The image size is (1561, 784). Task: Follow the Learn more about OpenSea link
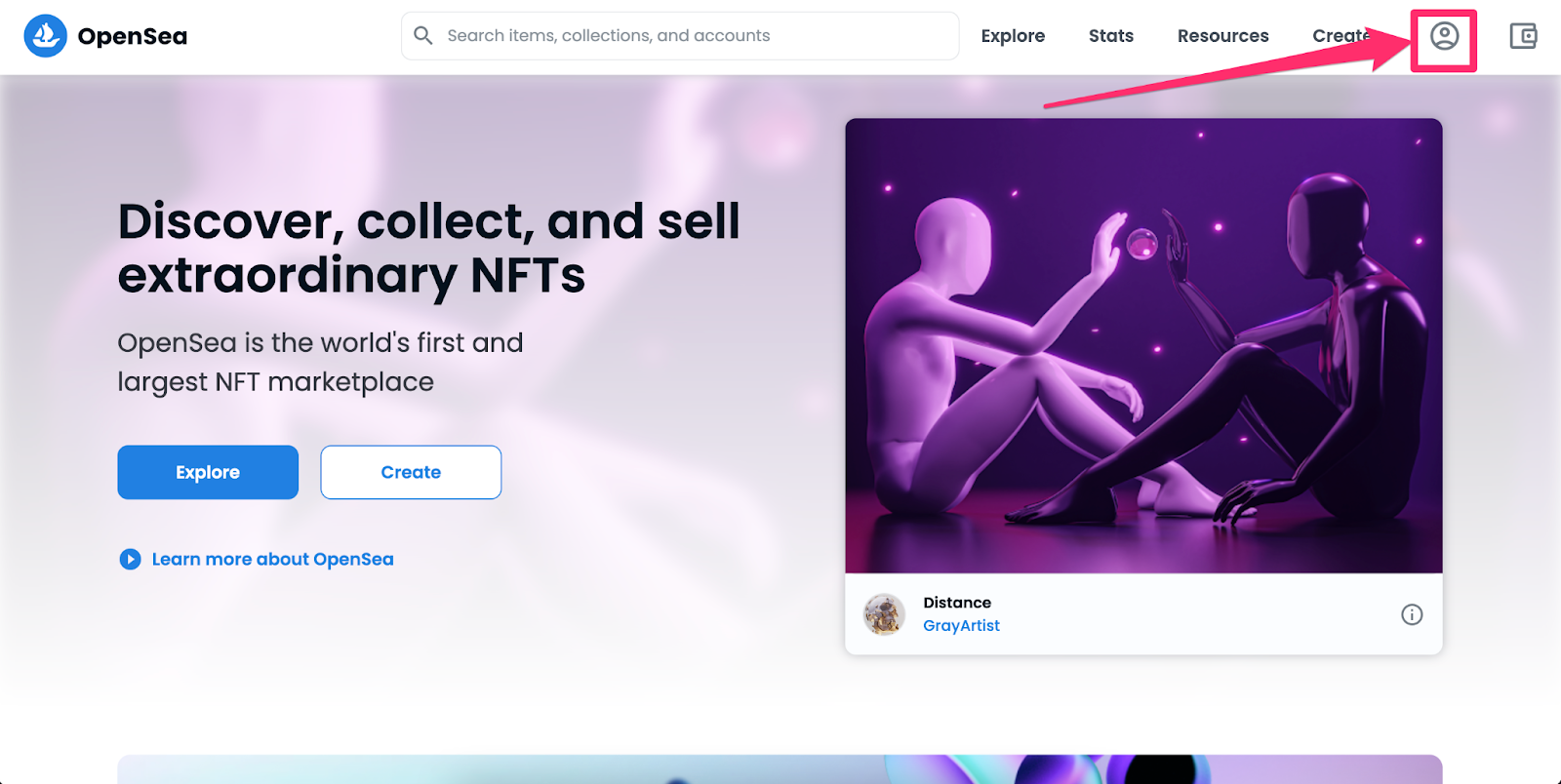[272, 559]
